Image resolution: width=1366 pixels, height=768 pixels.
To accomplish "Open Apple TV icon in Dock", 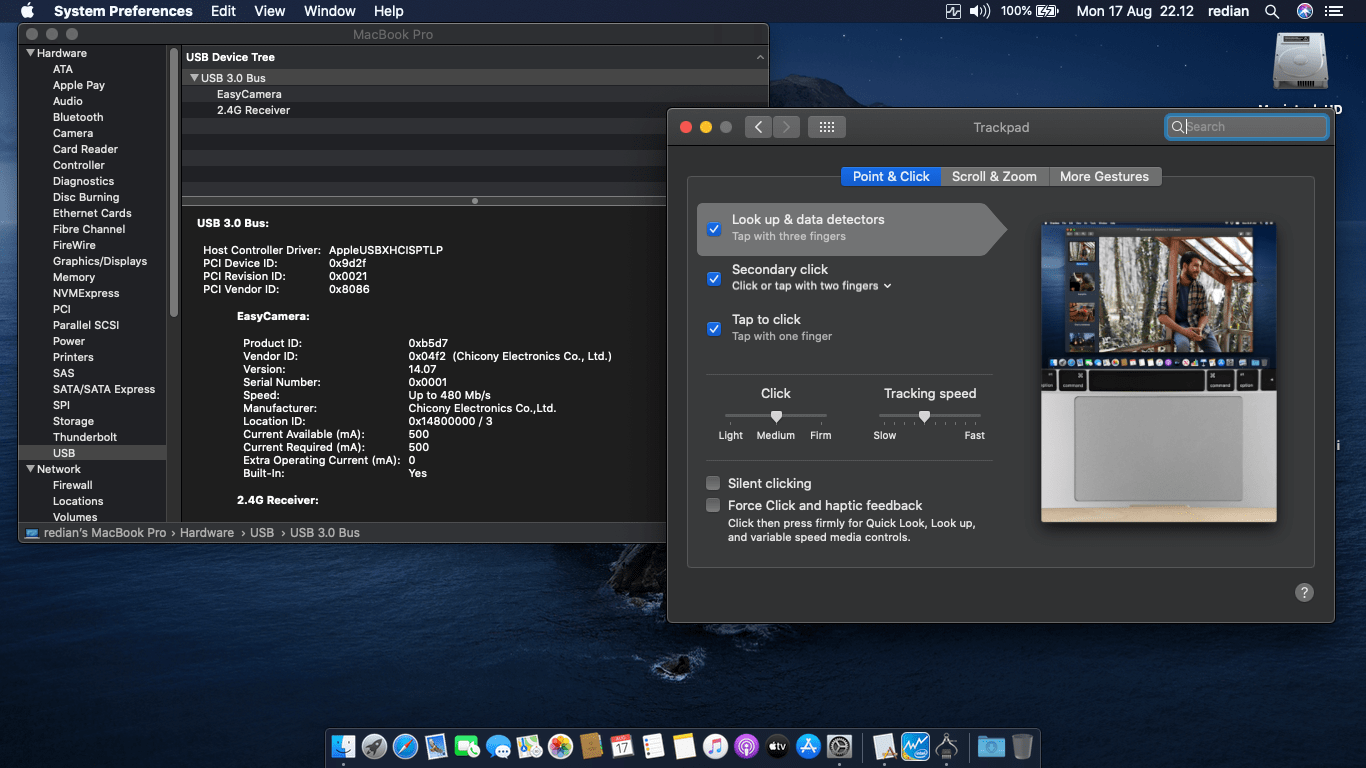I will point(777,746).
